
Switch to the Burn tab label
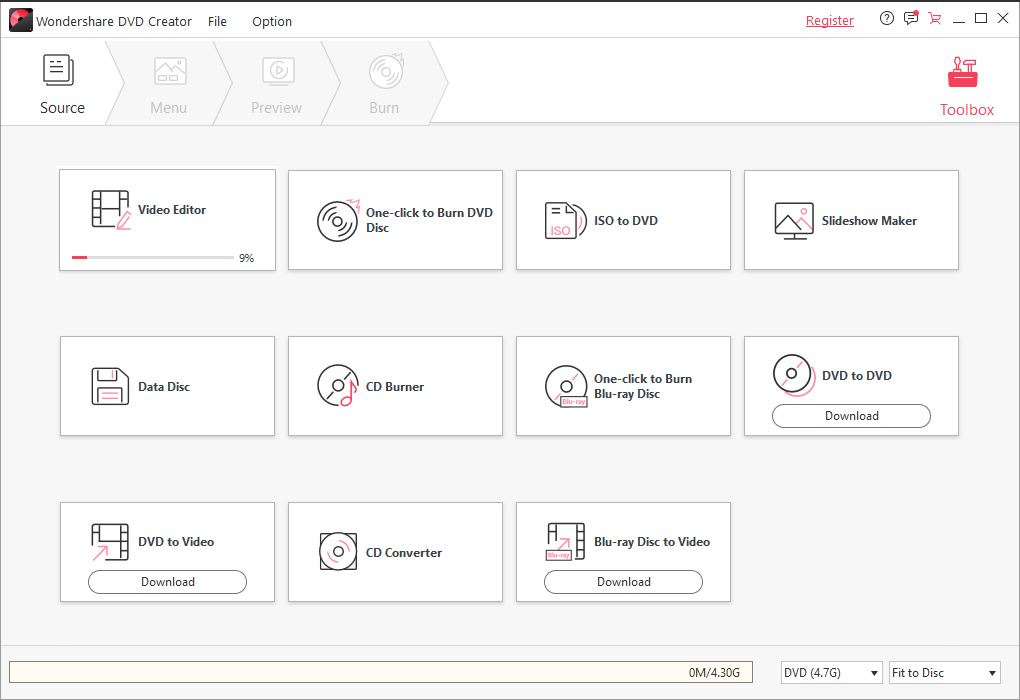point(384,108)
